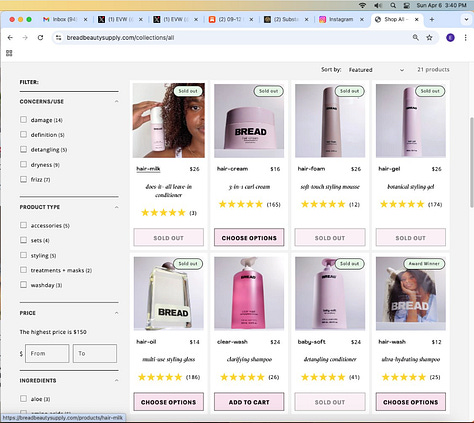Screen dimensions: 474x423
Task: Switch to the Gmail Inbox tab
Action: (65, 19)
